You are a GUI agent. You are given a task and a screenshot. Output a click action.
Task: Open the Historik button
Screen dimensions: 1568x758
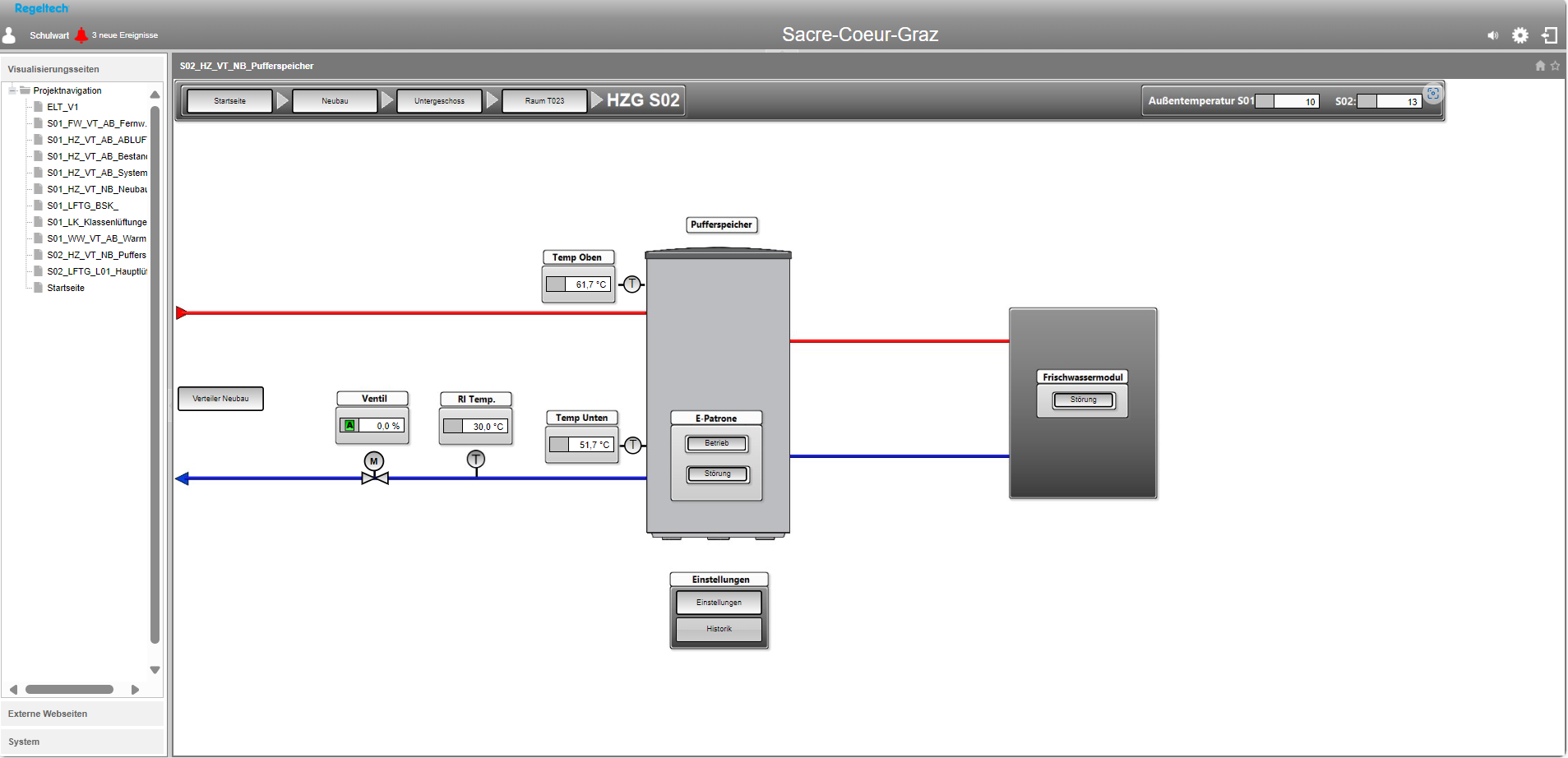click(719, 629)
